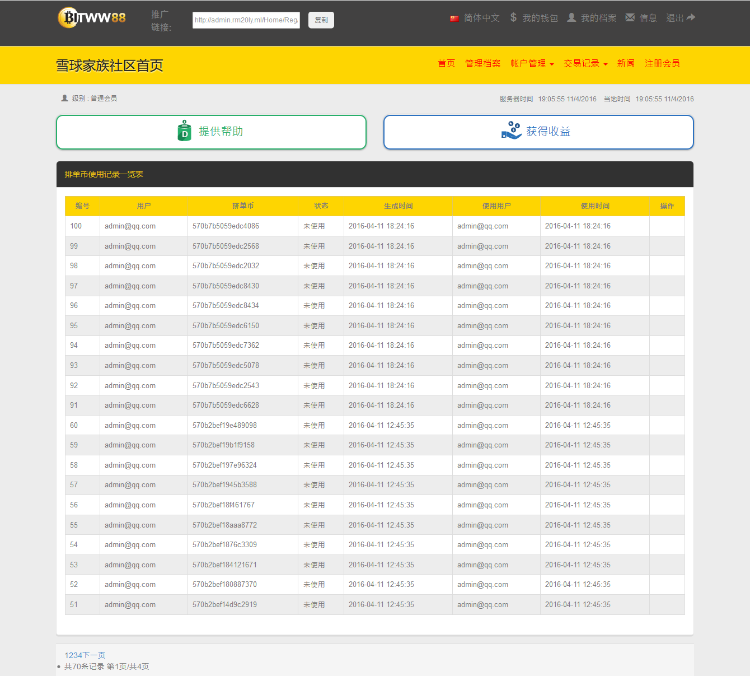The width and height of the screenshot is (750, 676).
Task: Click the 排单币使用记录一览表 panel heading
Action: coord(104,175)
